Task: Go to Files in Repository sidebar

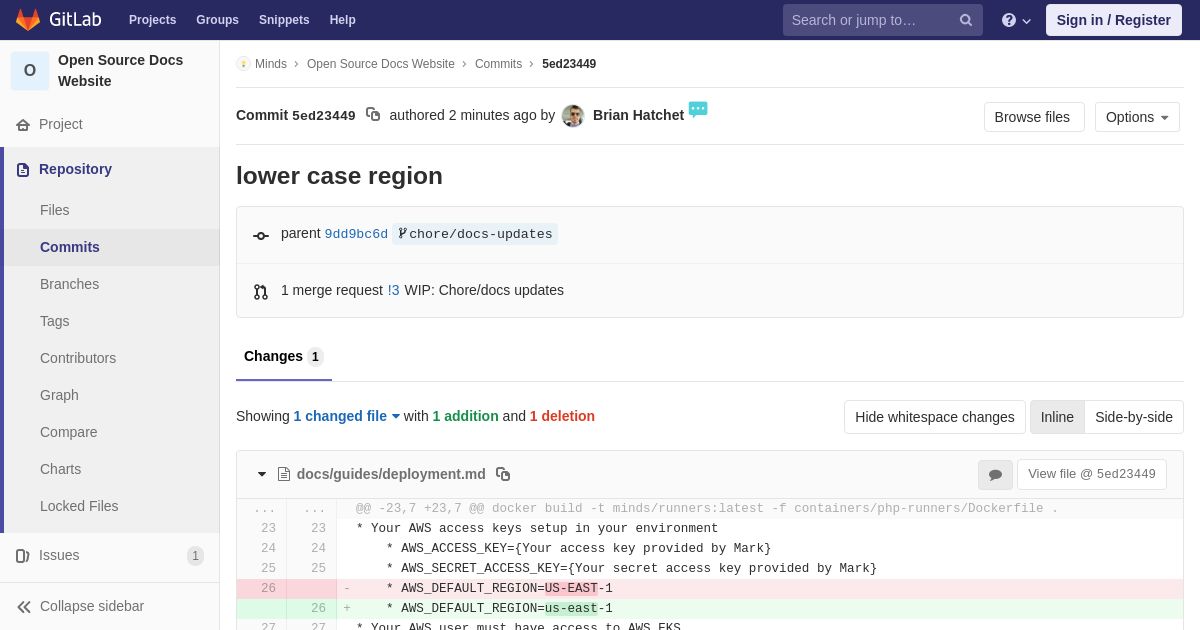Action: tap(55, 210)
